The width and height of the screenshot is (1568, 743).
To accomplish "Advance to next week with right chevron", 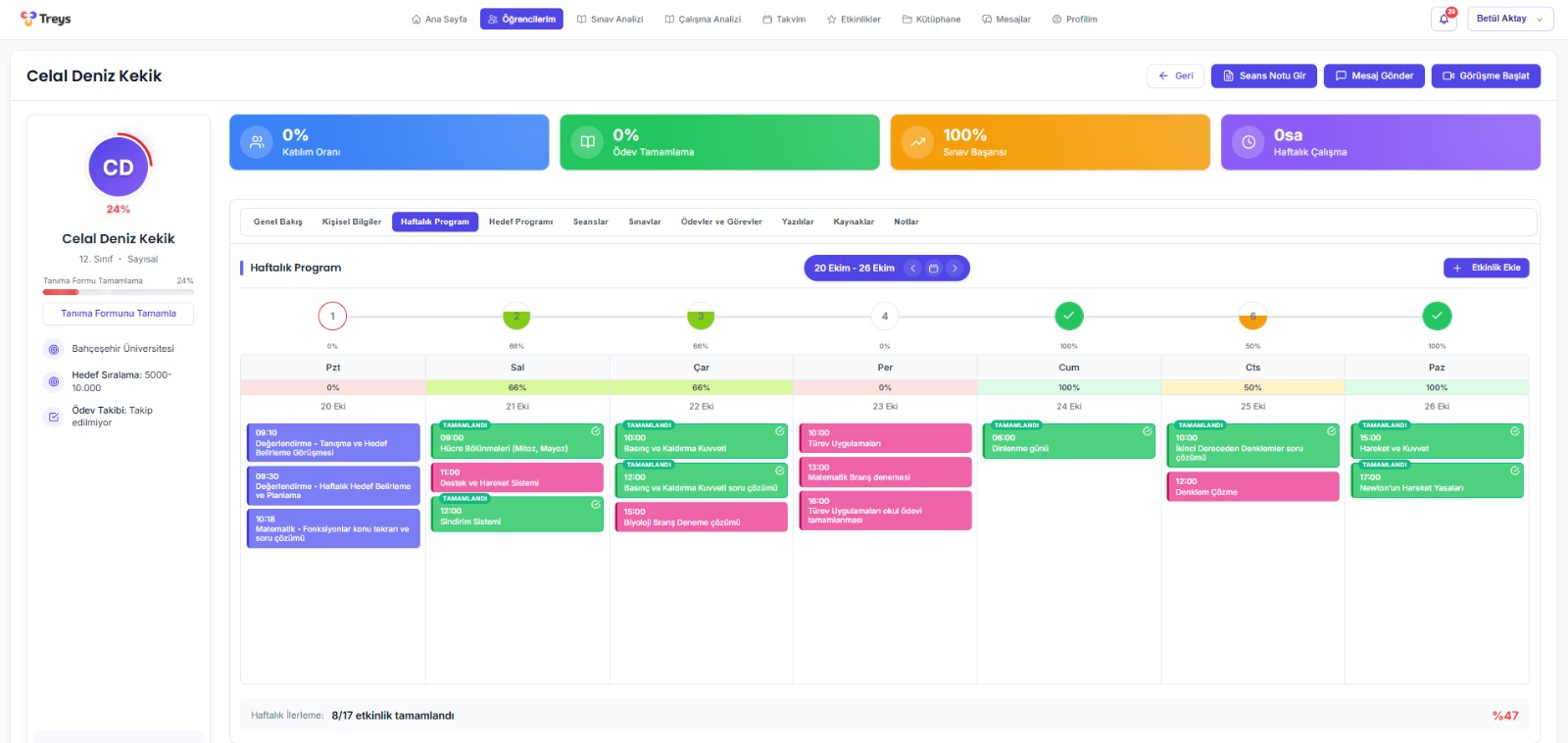I will (955, 269).
